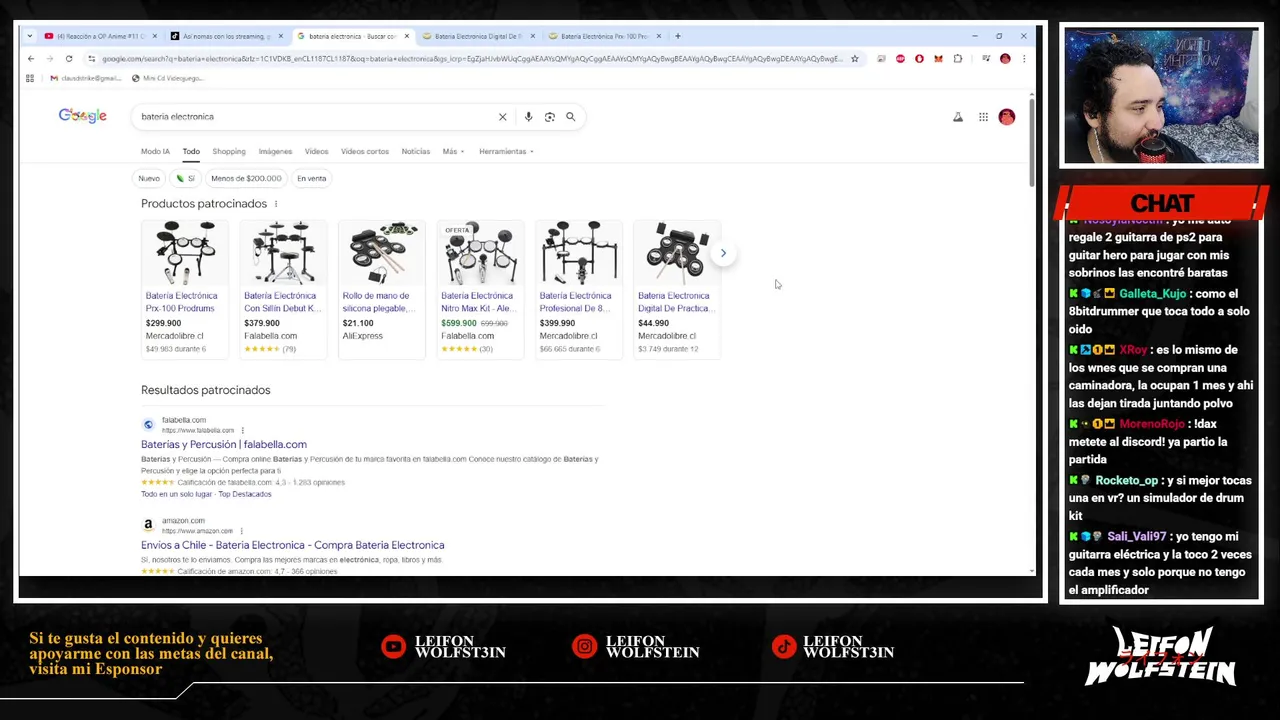Select the Noticias search tab
Screen dimensions: 1280x720
415,151
